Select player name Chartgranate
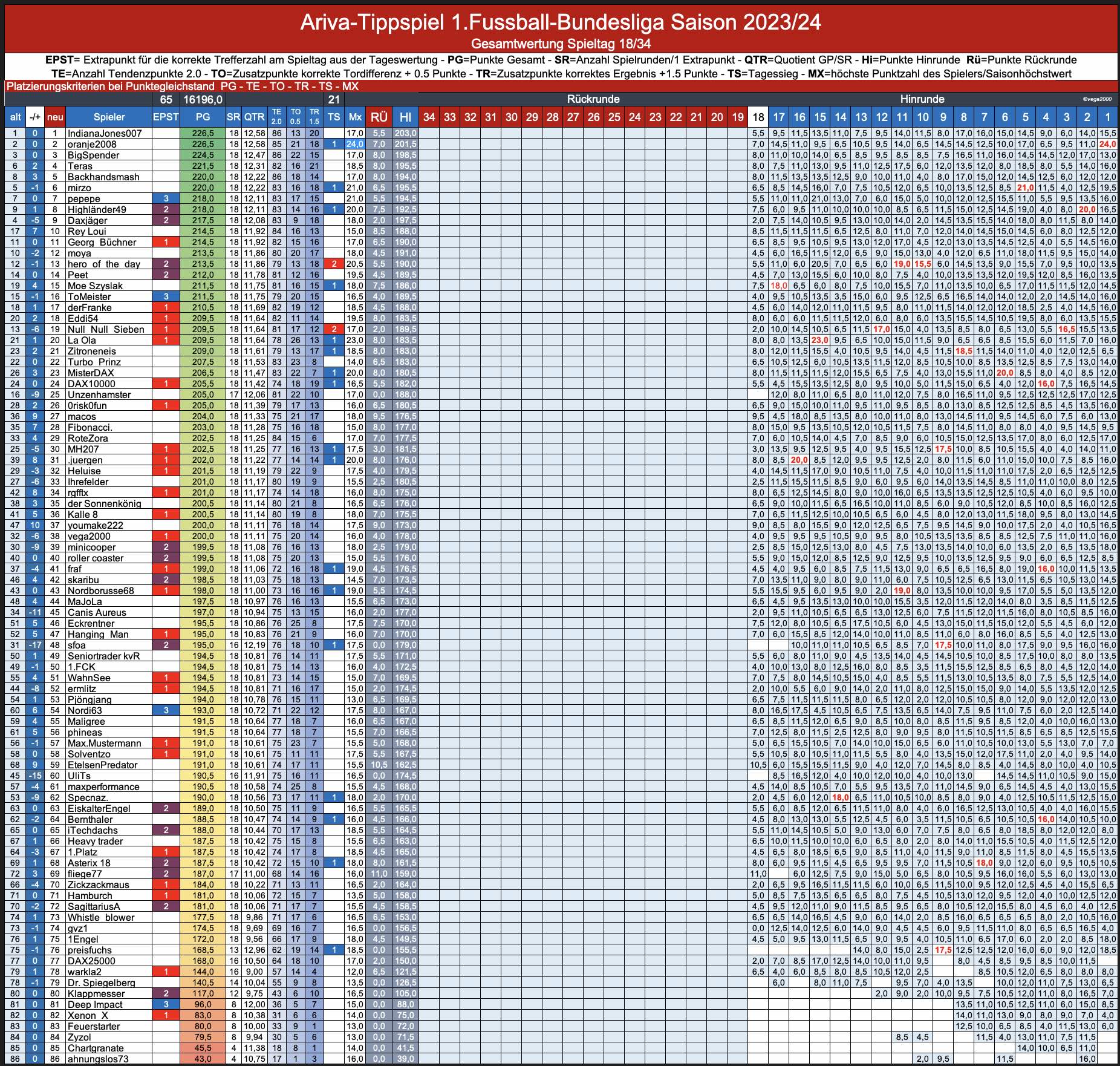Screen dimensions: 1120x1066 pyautogui.click(x=96, y=1048)
